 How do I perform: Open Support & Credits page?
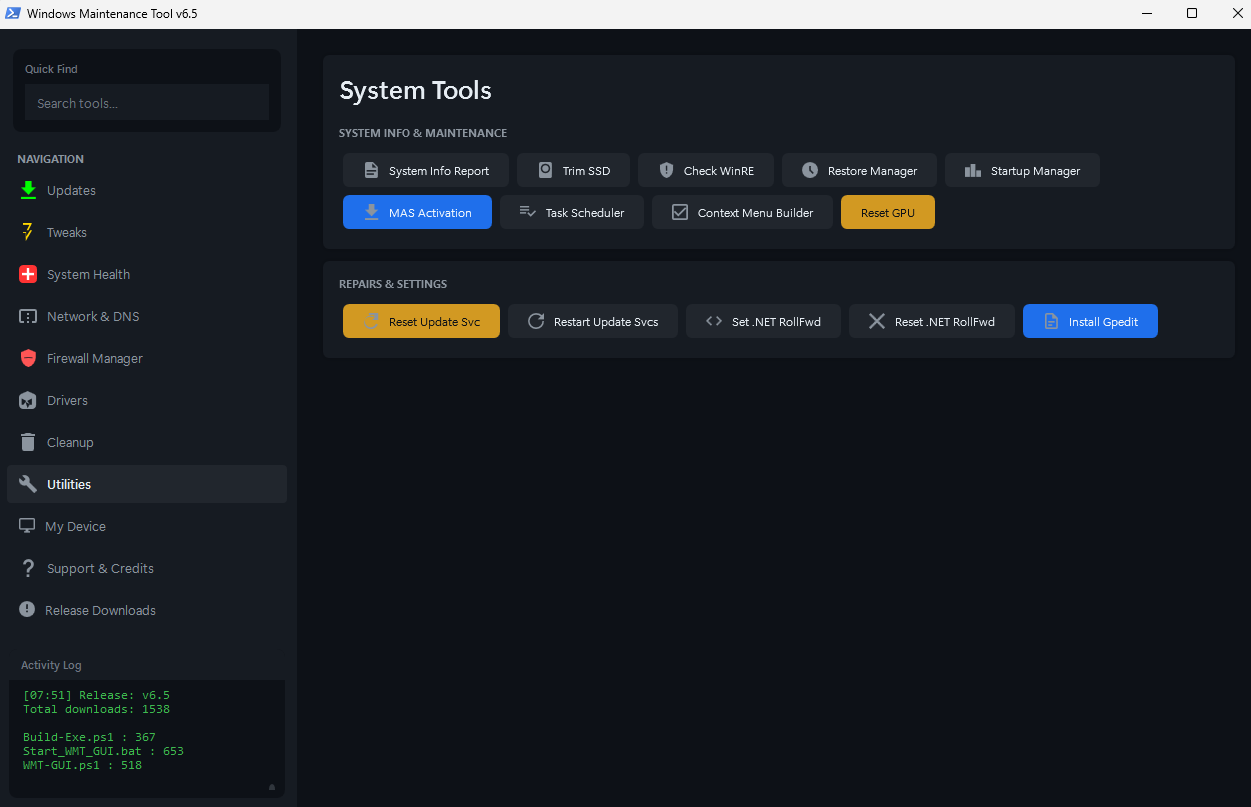click(x=147, y=568)
